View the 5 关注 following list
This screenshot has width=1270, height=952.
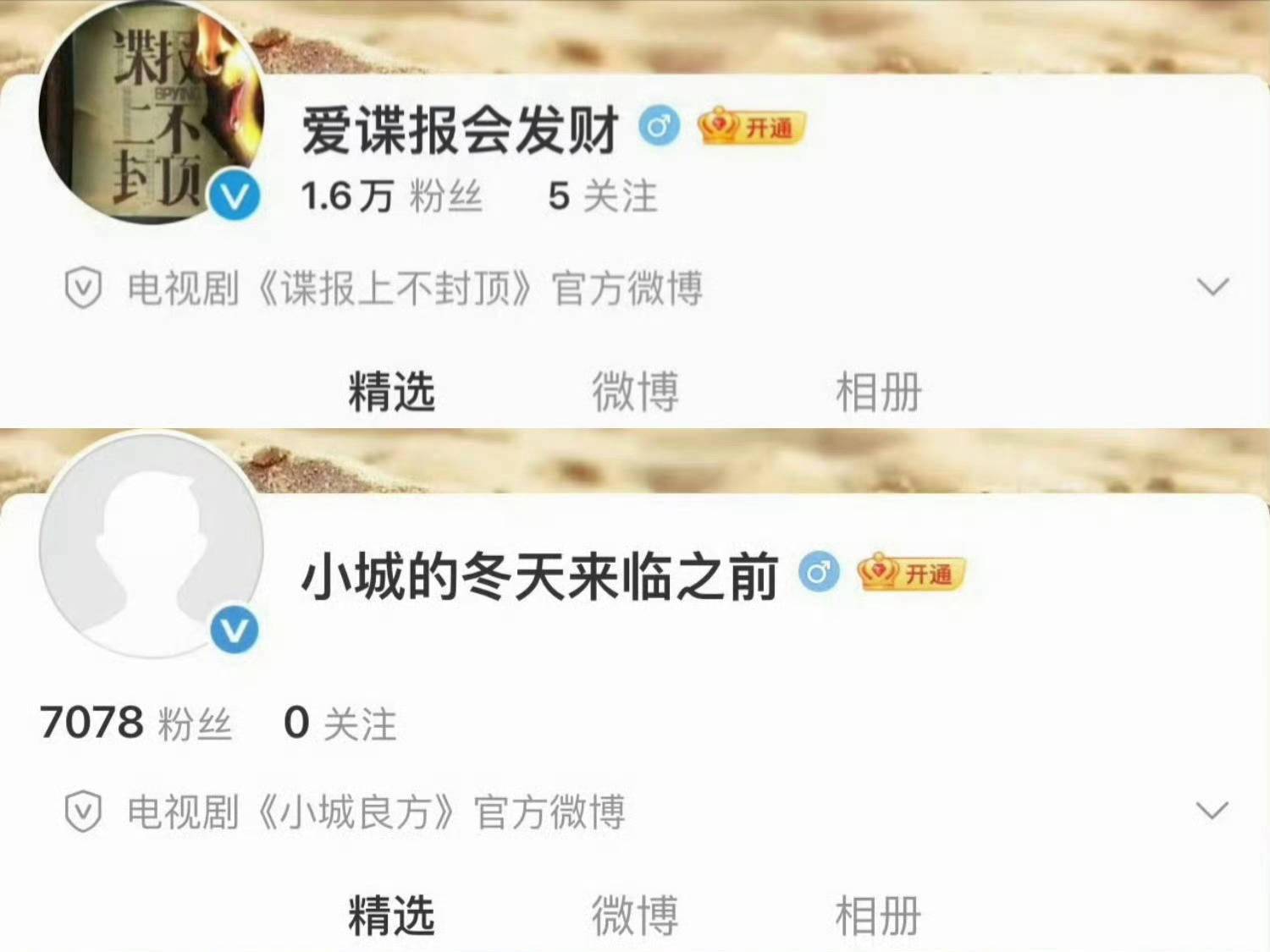click(603, 196)
